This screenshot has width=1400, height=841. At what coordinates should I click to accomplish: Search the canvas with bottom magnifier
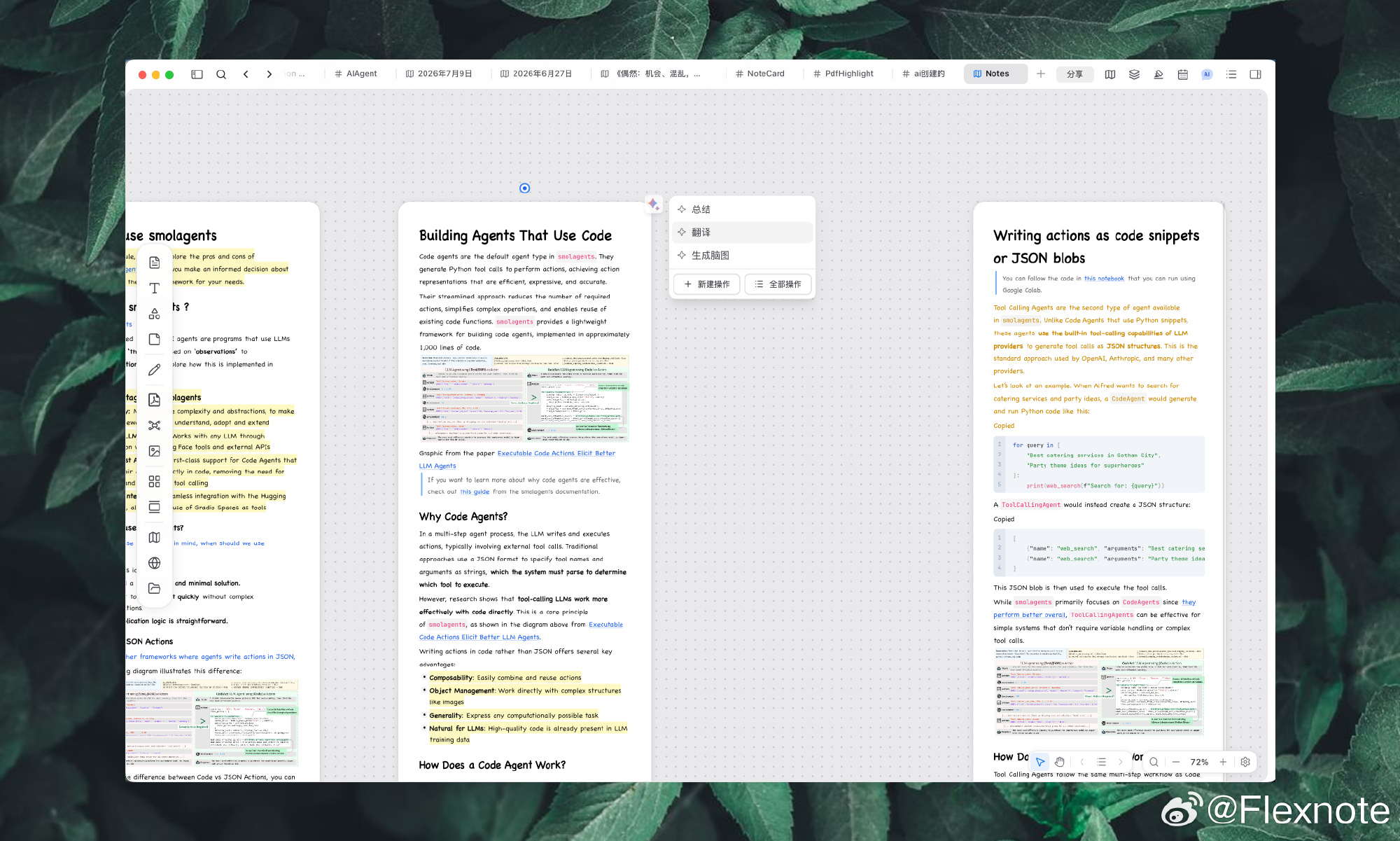click(x=1154, y=762)
